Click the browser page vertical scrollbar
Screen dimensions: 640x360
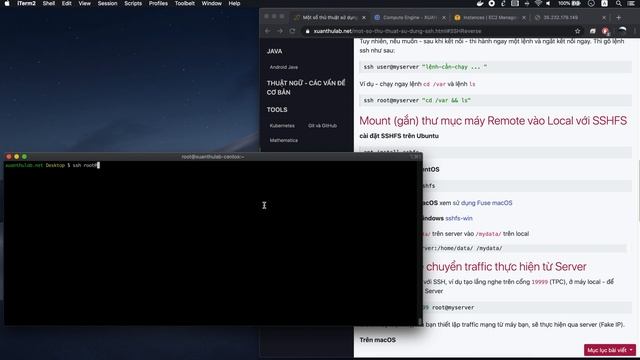tap(638, 190)
